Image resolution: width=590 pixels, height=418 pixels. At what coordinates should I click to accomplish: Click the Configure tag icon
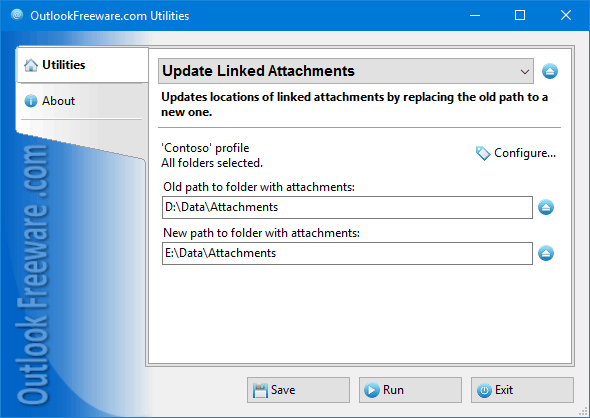483,153
